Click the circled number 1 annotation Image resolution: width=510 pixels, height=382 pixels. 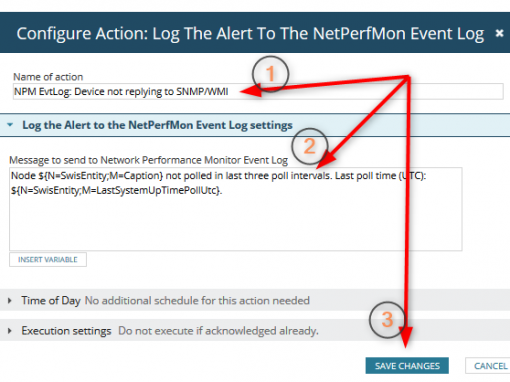(270, 74)
